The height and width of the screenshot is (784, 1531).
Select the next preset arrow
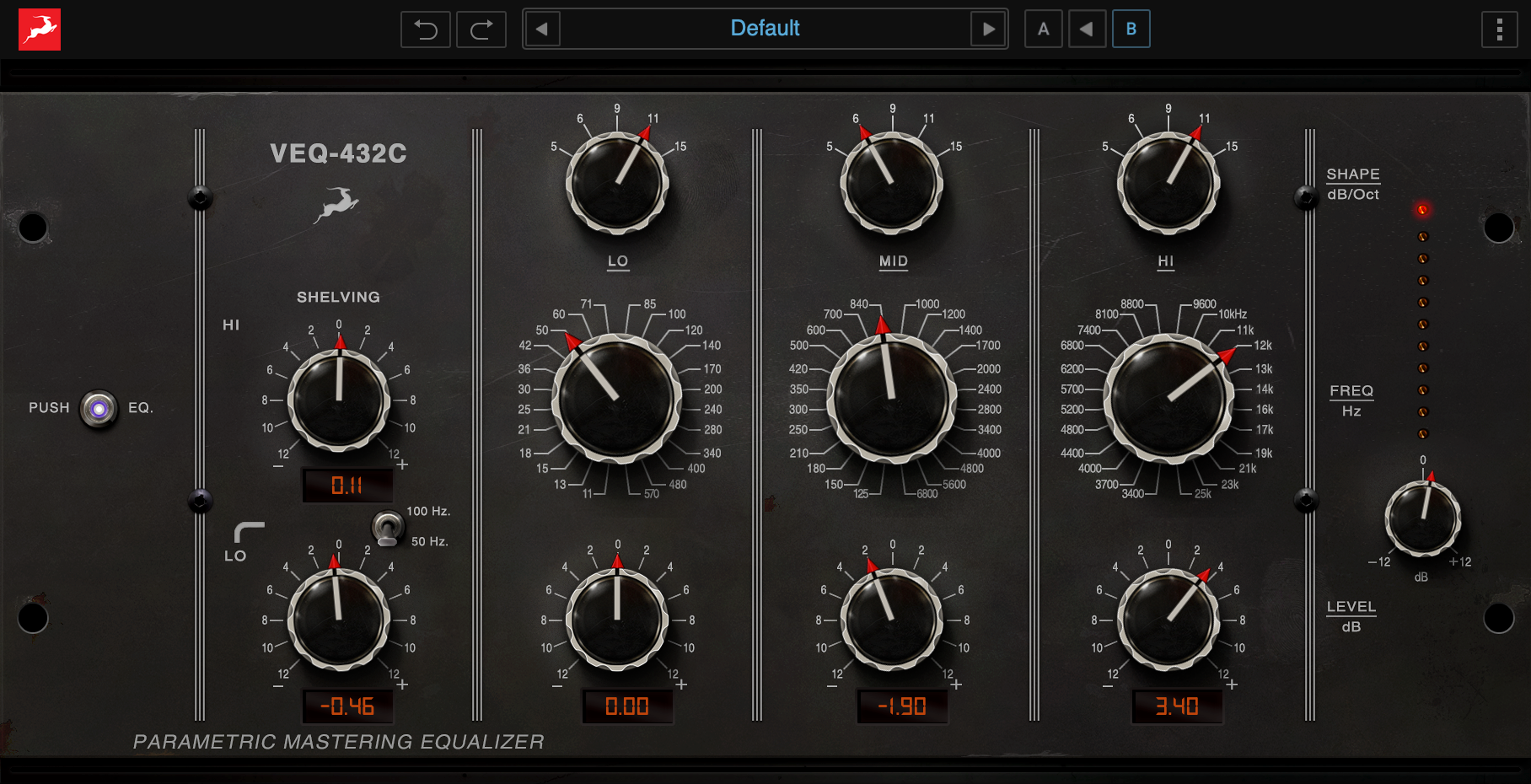(989, 30)
